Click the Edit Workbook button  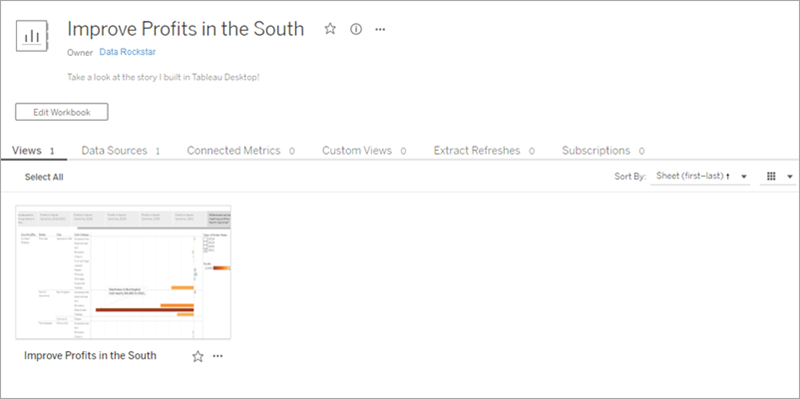[x=62, y=112]
